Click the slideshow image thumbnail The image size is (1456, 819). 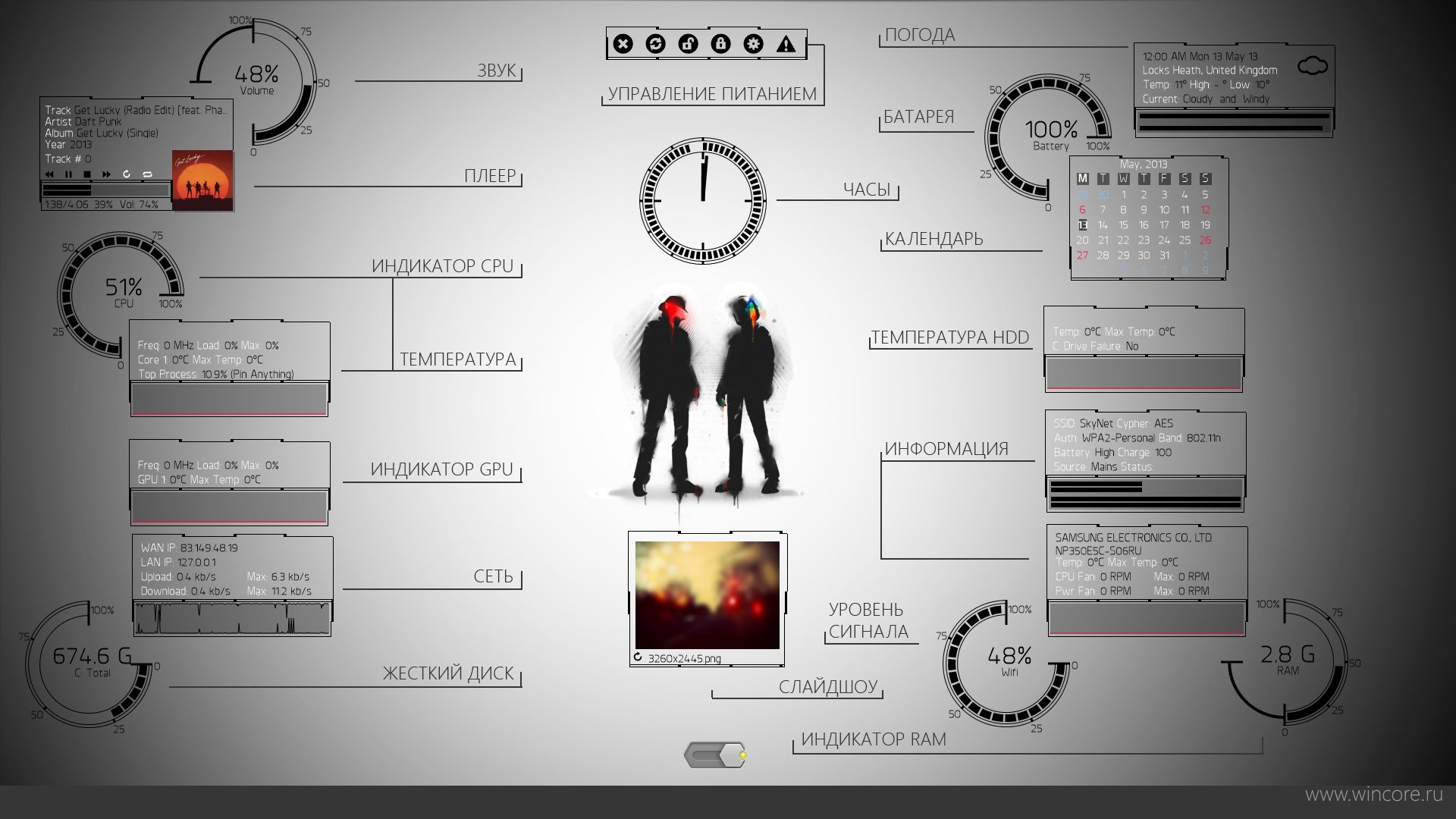click(x=708, y=595)
